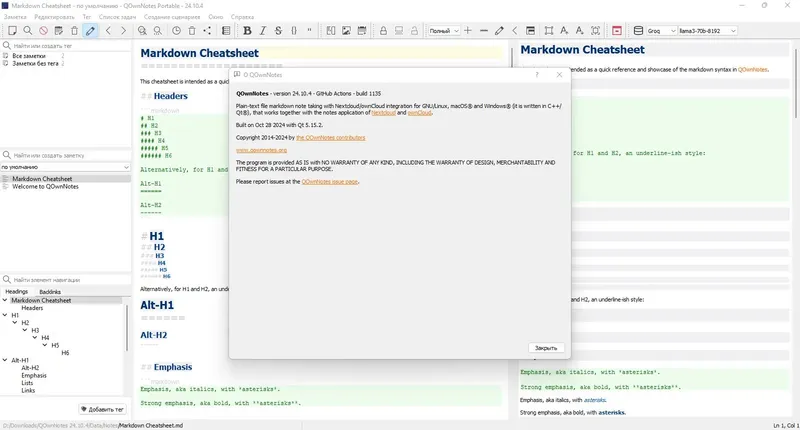Open the find note magnifier tool
800x430 pixels.
pyautogui.click(x=28, y=31)
